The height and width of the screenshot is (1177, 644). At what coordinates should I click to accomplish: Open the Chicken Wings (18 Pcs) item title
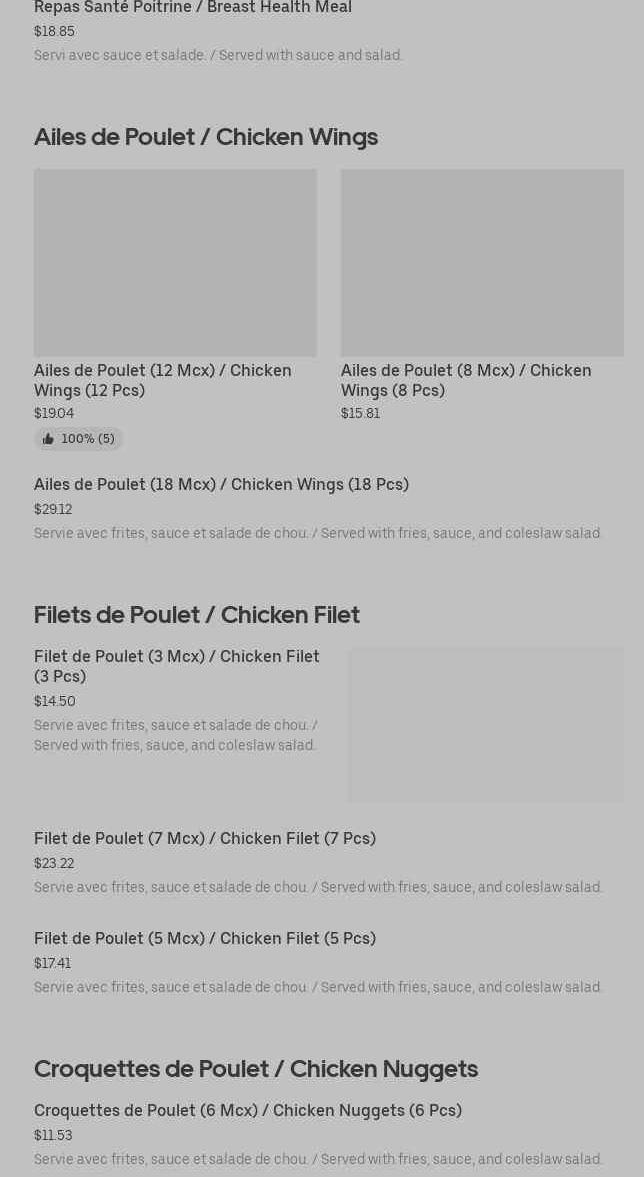tap(221, 484)
